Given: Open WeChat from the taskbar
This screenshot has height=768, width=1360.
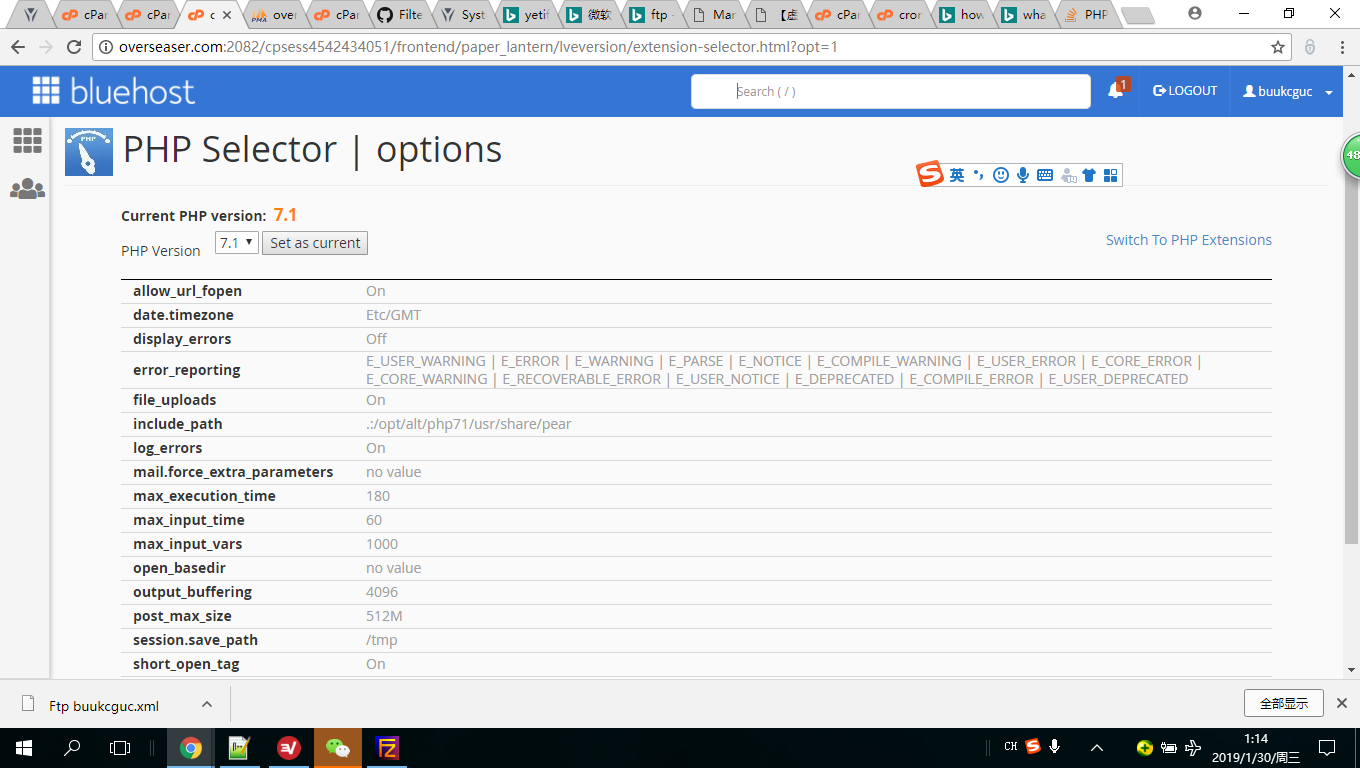Looking at the screenshot, I should pos(338,747).
